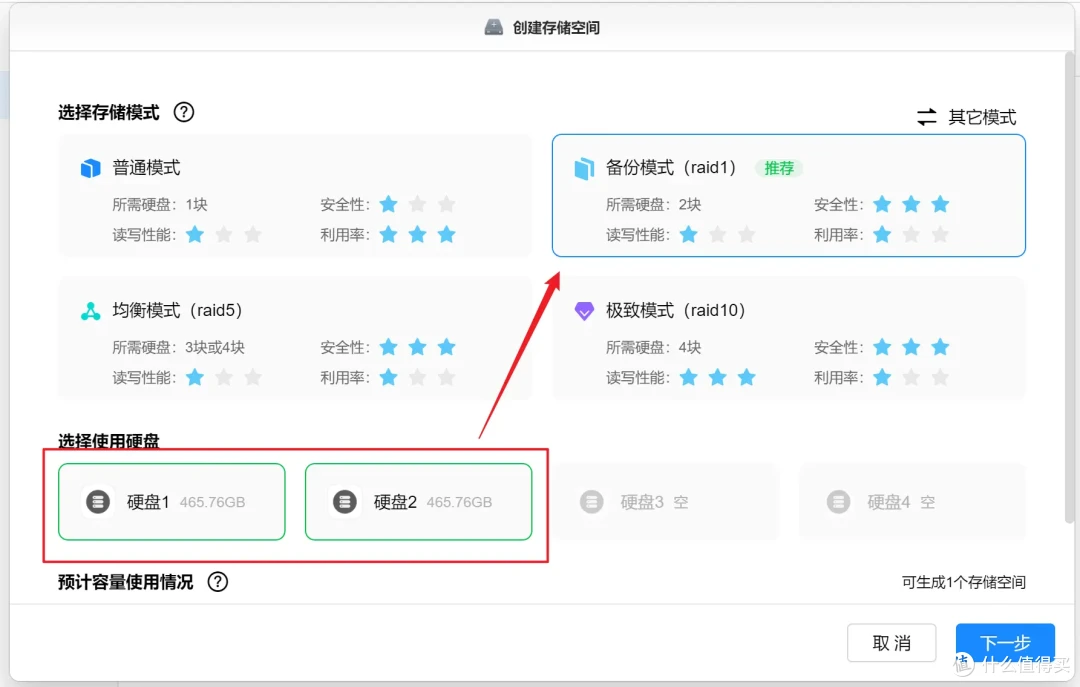Choose the 极致模式 (raid10) card
Image resolution: width=1080 pixels, height=687 pixels.
789,338
